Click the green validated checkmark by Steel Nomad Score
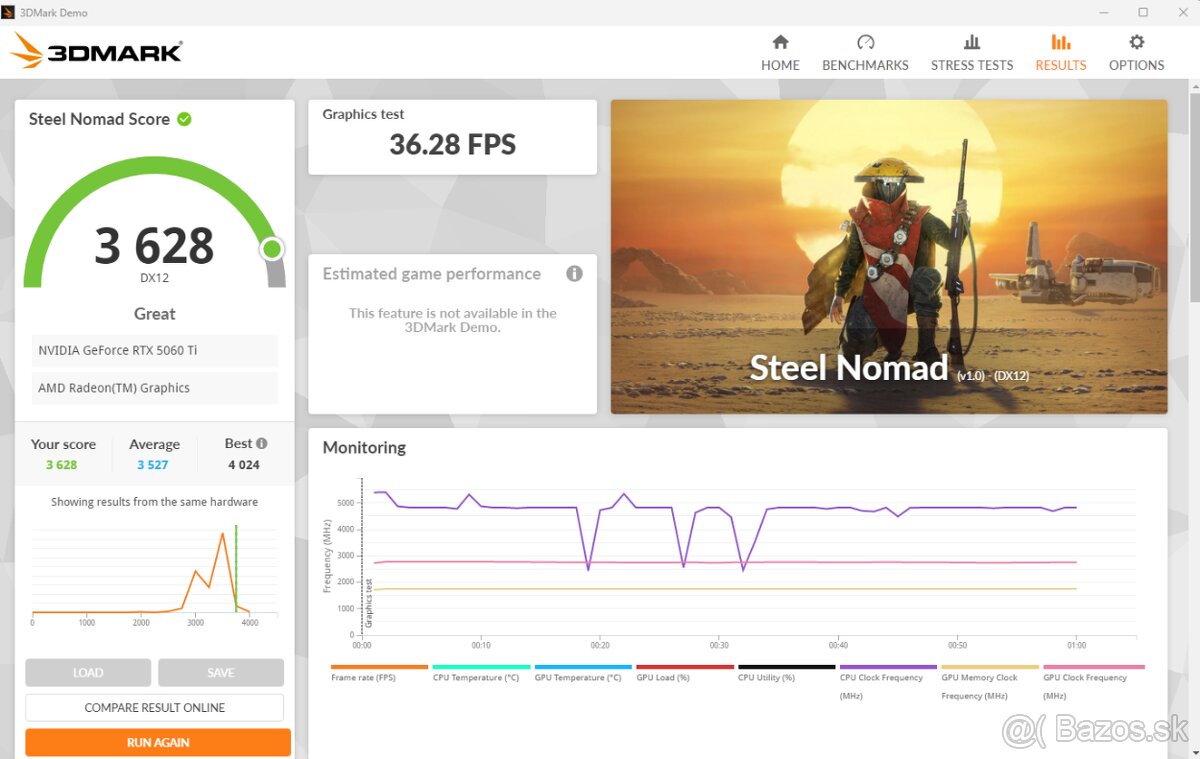Image resolution: width=1200 pixels, height=759 pixels. 184,119
